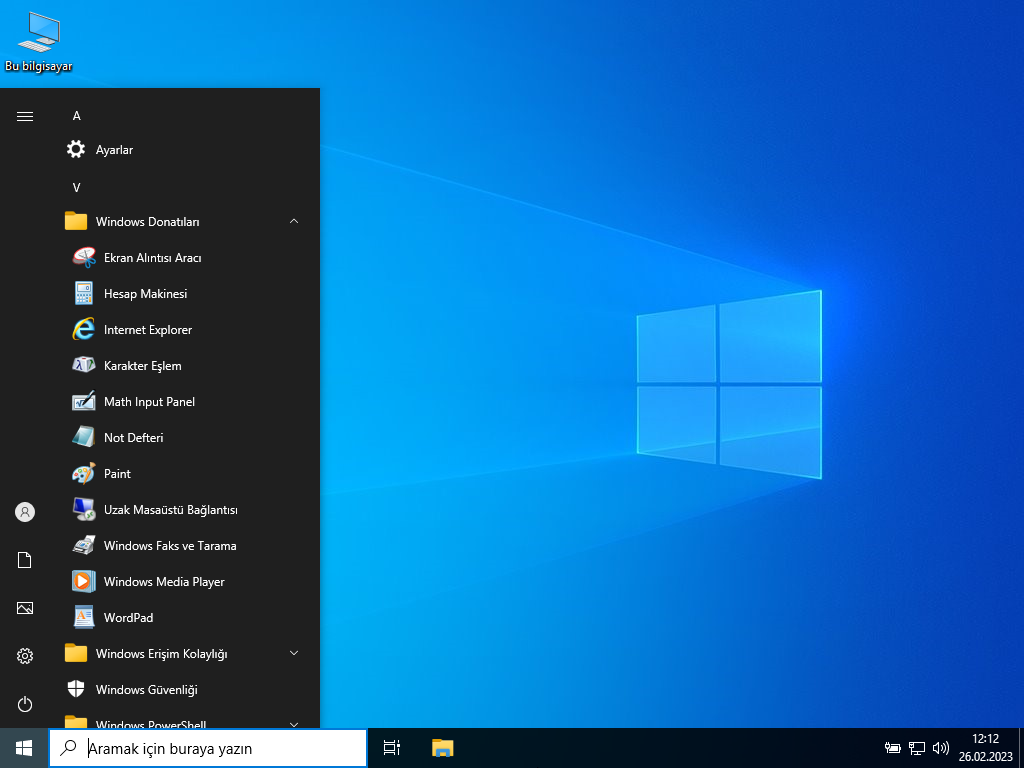Click the search box 'Aramak için buraya yazın'
Viewport: 1024px width, 768px height.
(208, 748)
